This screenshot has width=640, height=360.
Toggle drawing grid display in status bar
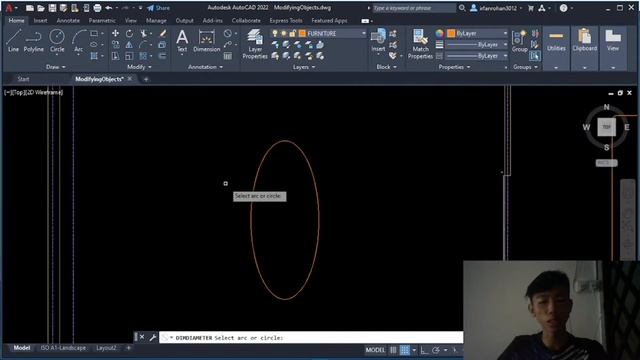[x=393, y=350]
